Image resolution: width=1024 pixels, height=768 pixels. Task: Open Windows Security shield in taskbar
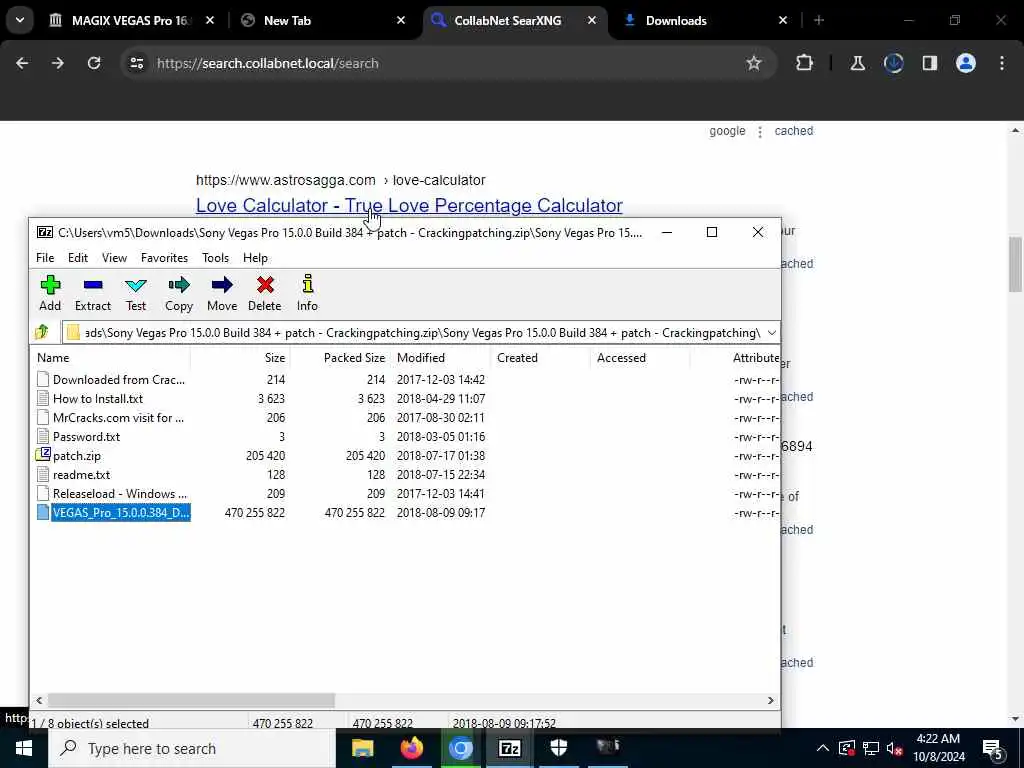point(558,748)
